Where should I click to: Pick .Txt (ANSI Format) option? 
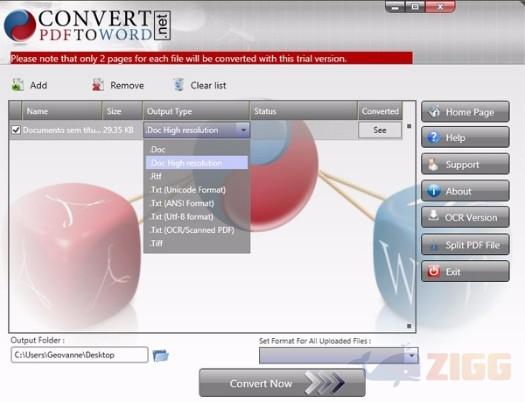point(197,203)
